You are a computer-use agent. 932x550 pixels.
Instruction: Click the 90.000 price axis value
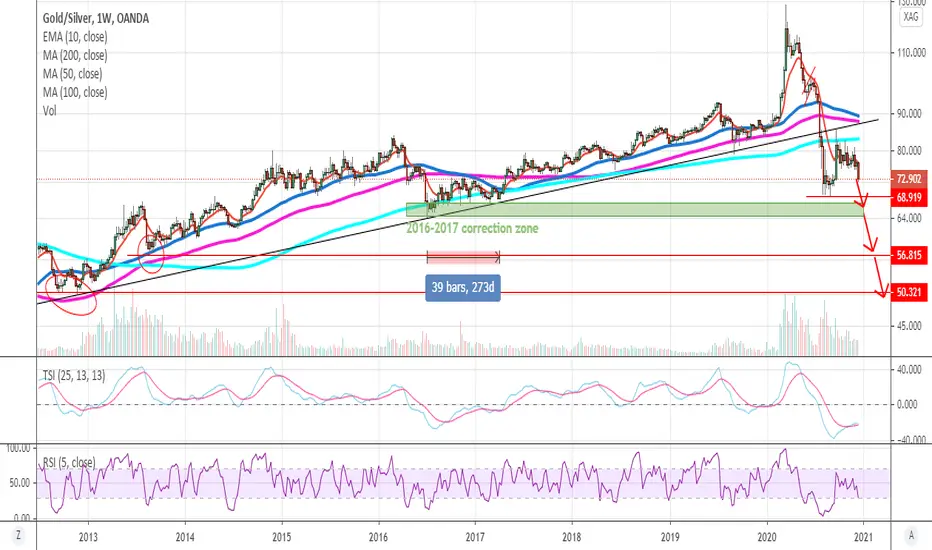point(911,114)
